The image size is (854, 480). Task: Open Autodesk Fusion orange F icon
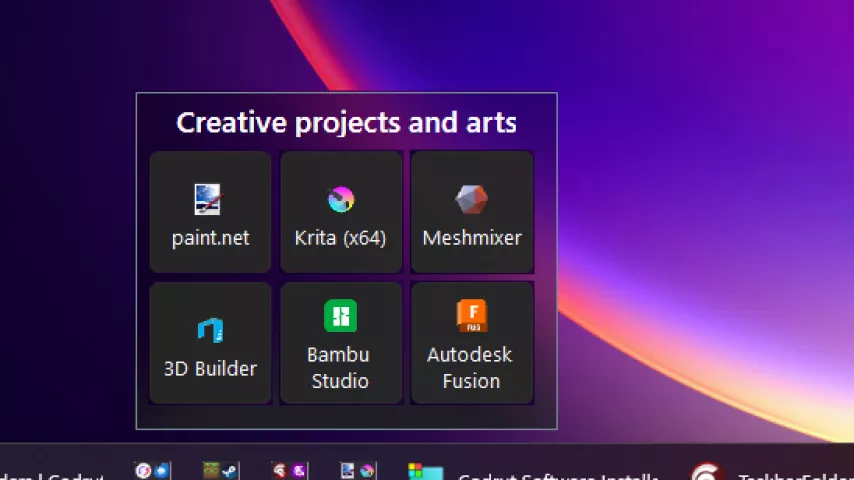[471, 316]
